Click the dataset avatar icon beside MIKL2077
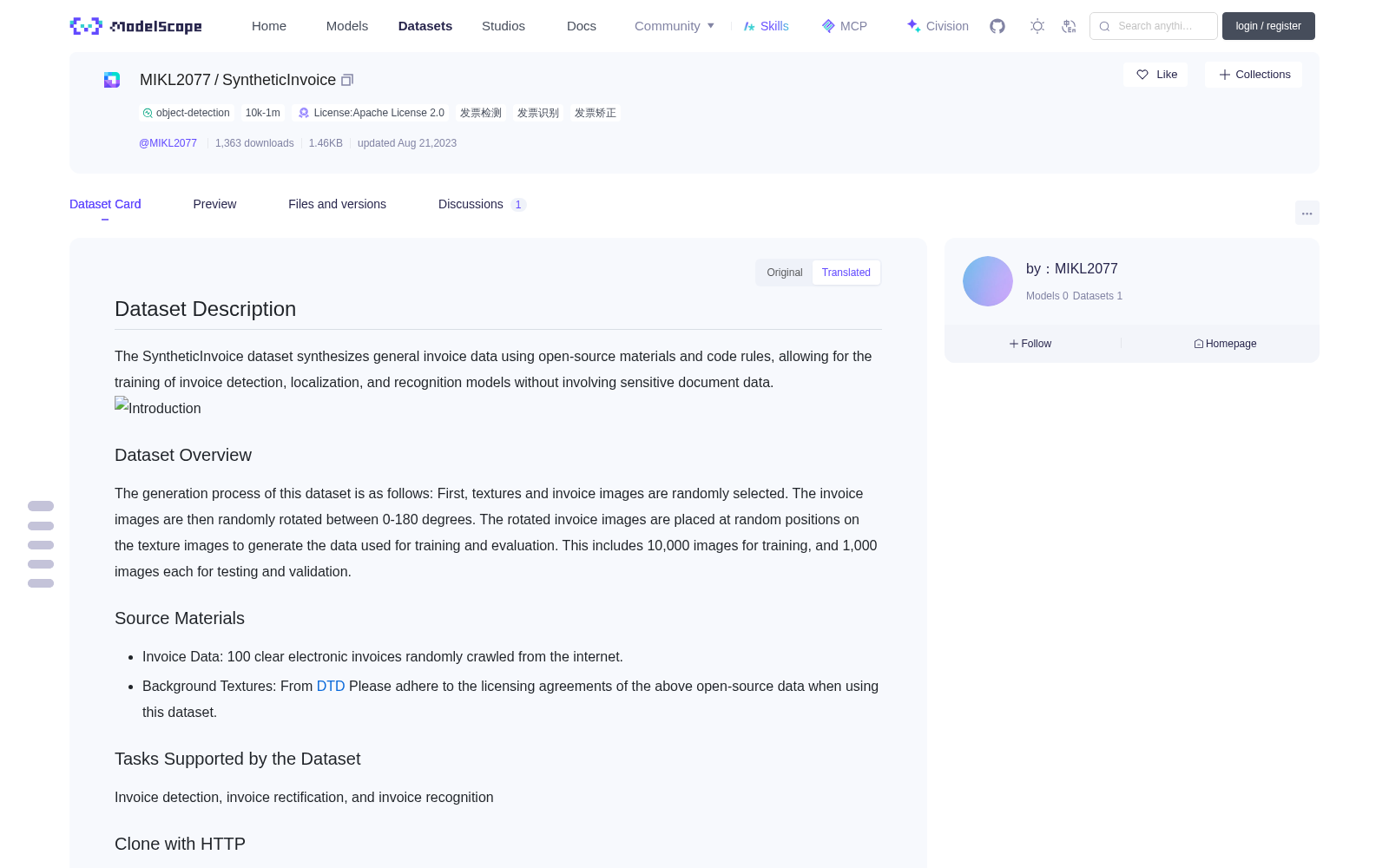Viewport: 1389px width, 868px height. 112,80
